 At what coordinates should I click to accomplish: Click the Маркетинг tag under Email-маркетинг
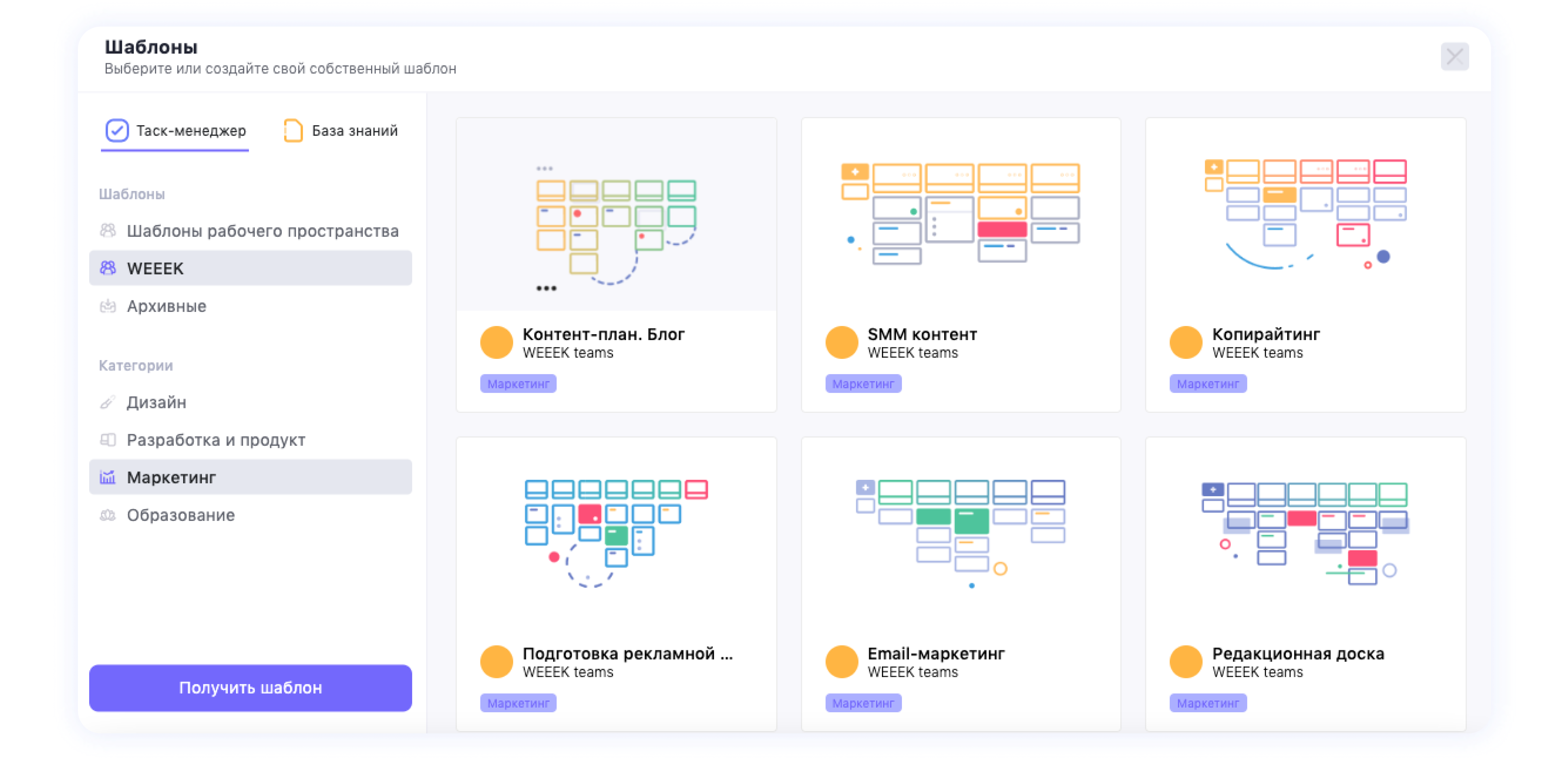coord(863,703)
